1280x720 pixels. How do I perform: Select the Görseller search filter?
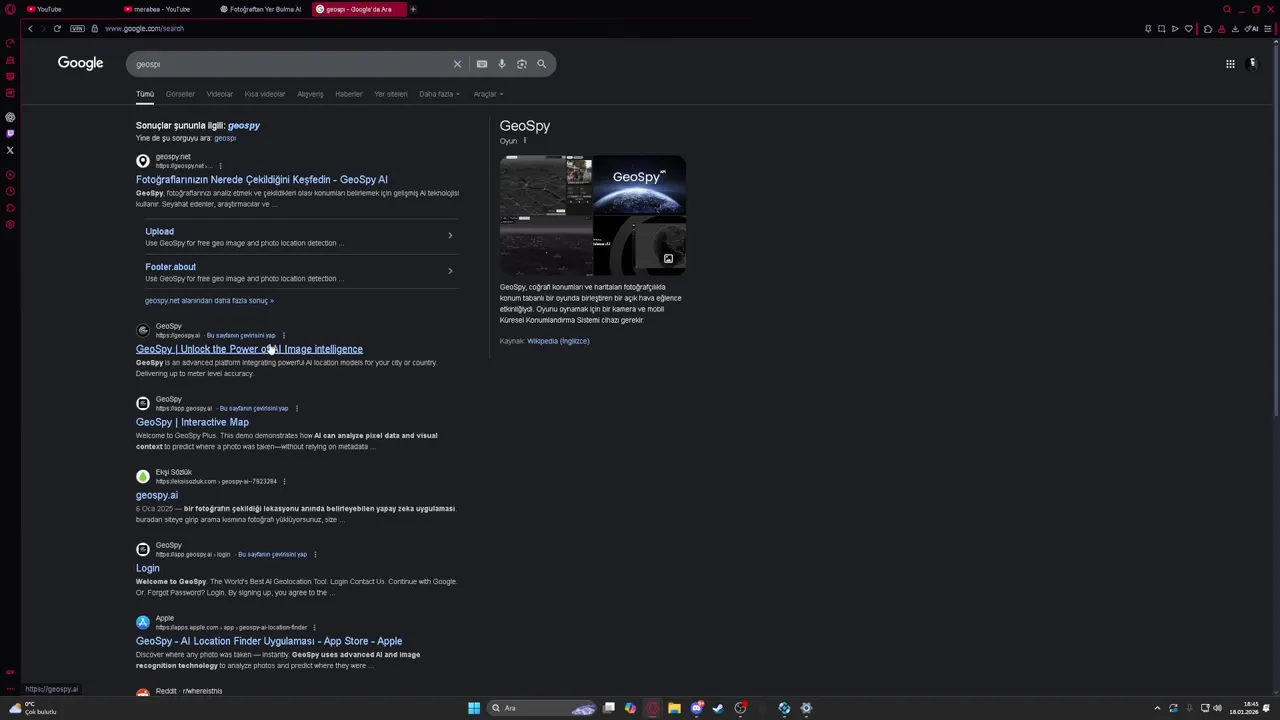pyautogui.click(x=180, y=94)
